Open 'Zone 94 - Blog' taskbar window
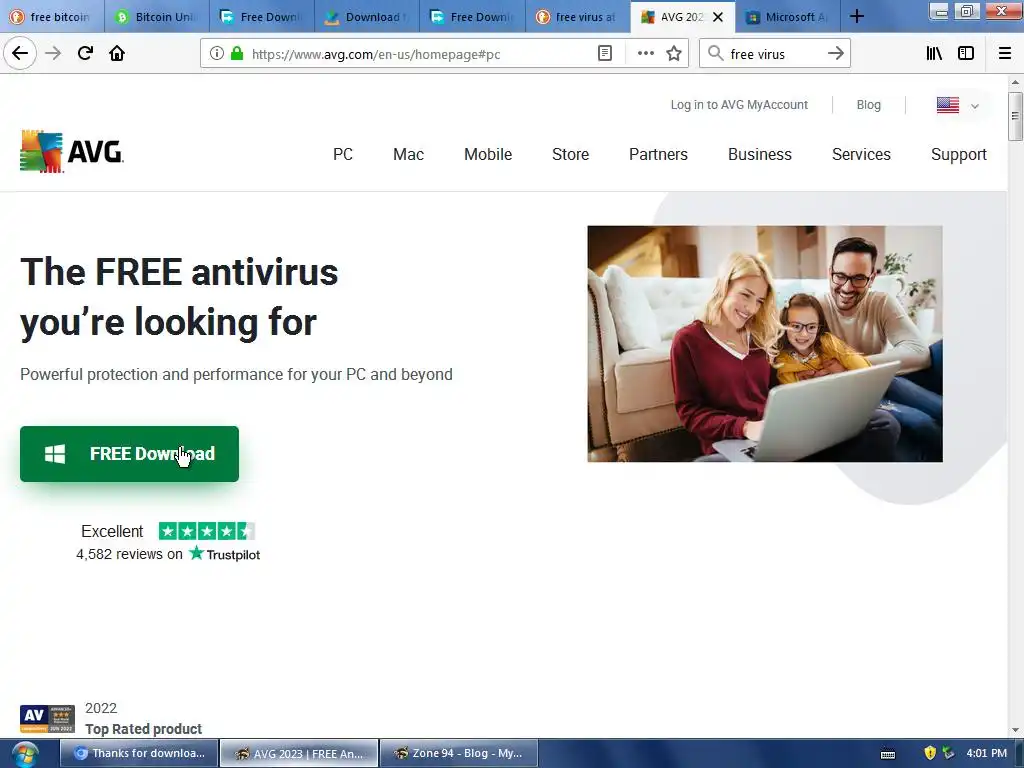 [459, 753]
